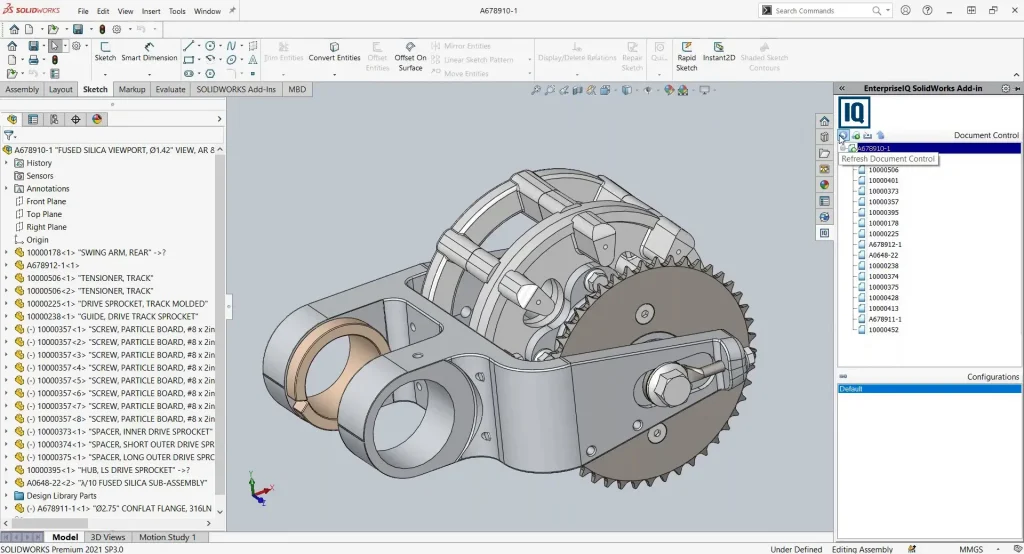Open the Search Commands dropdown arrow
This screenshot has width=1024, height=554.
[x=888, y=10]
